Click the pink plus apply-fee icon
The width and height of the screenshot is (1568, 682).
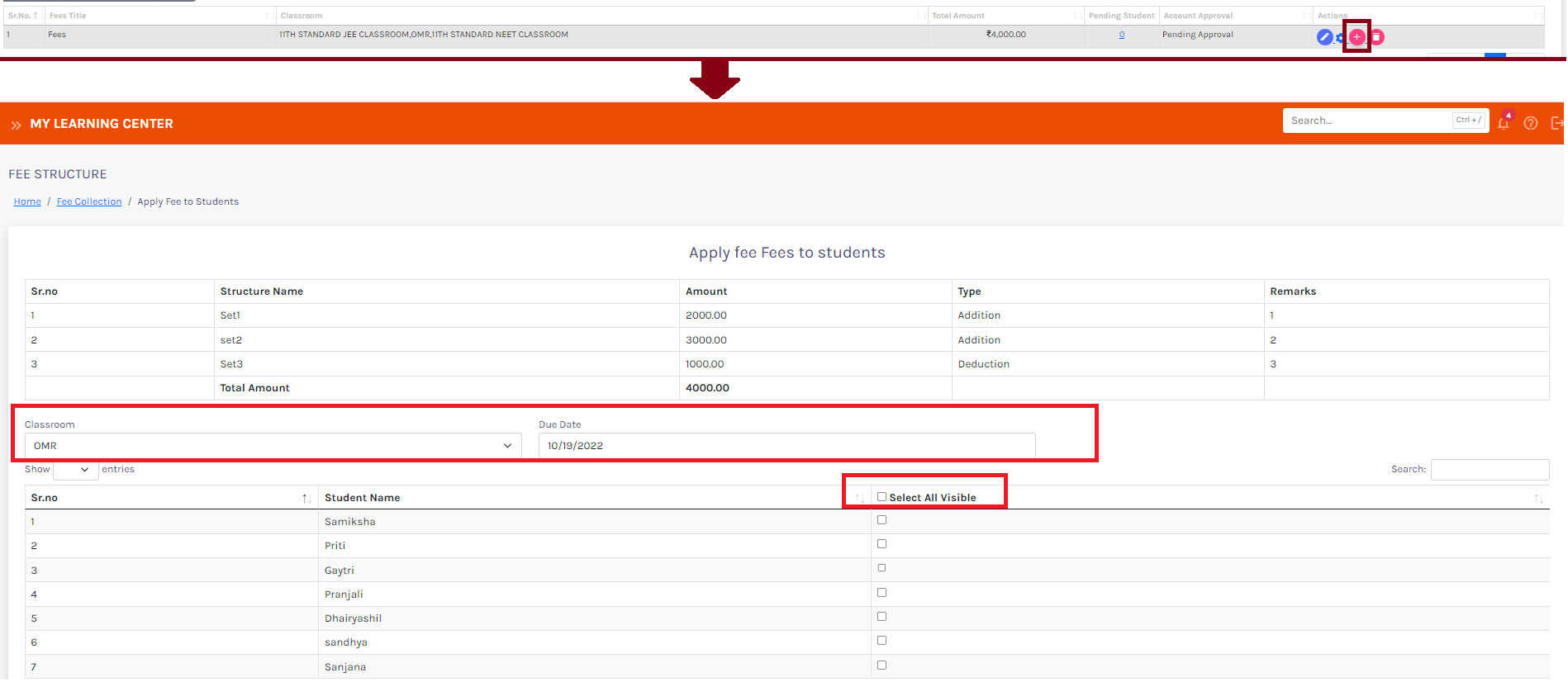pos(1357,37)
